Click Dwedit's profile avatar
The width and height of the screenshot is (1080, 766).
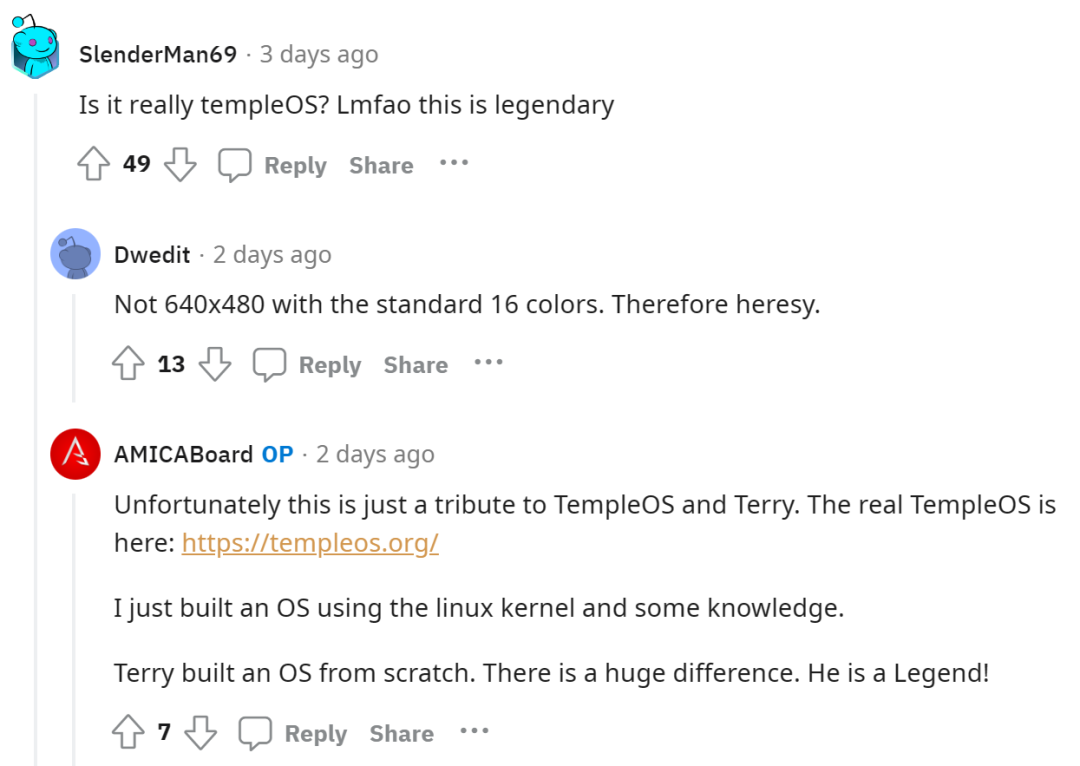click(76, 254)
